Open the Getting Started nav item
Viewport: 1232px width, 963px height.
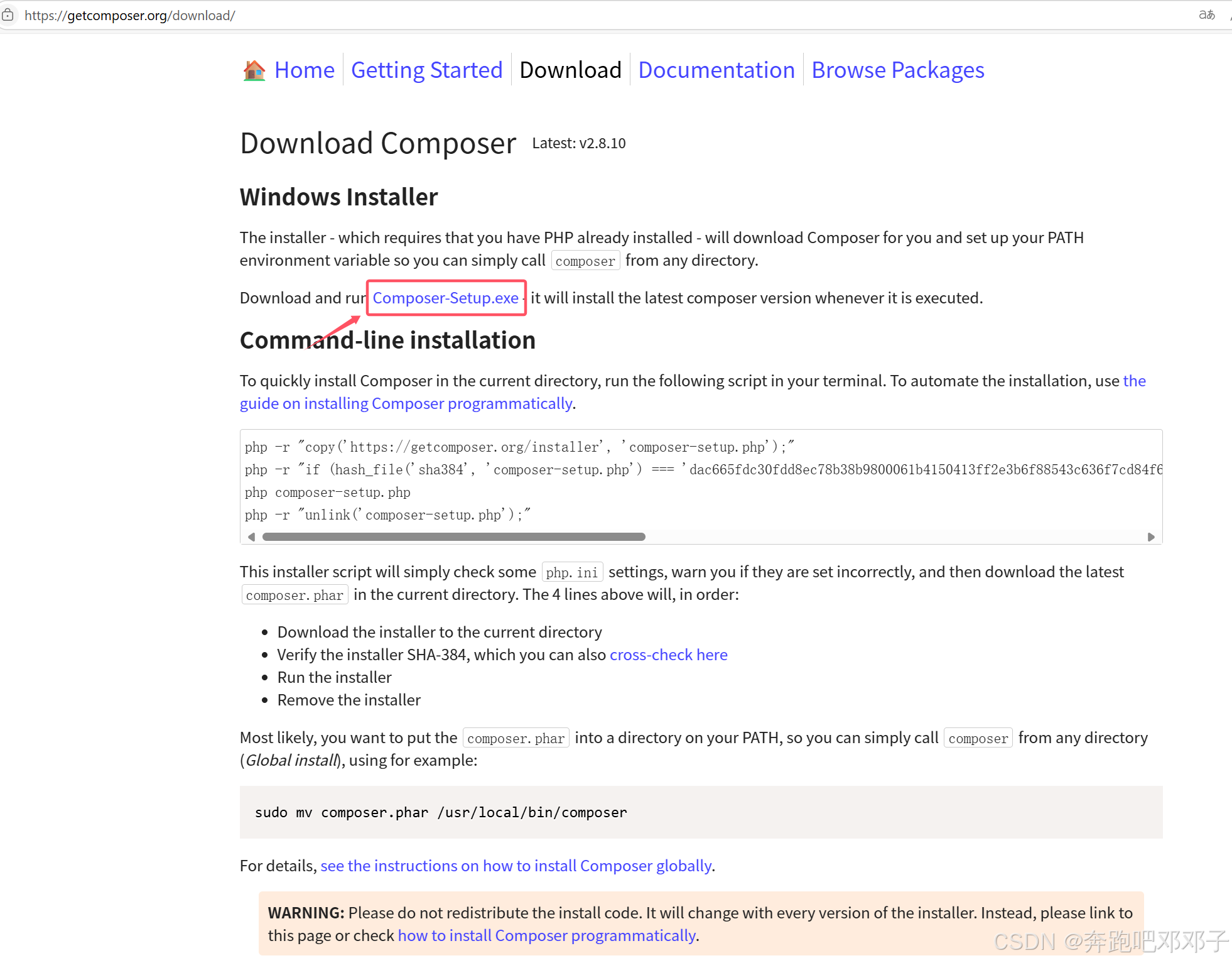(427, 70)
